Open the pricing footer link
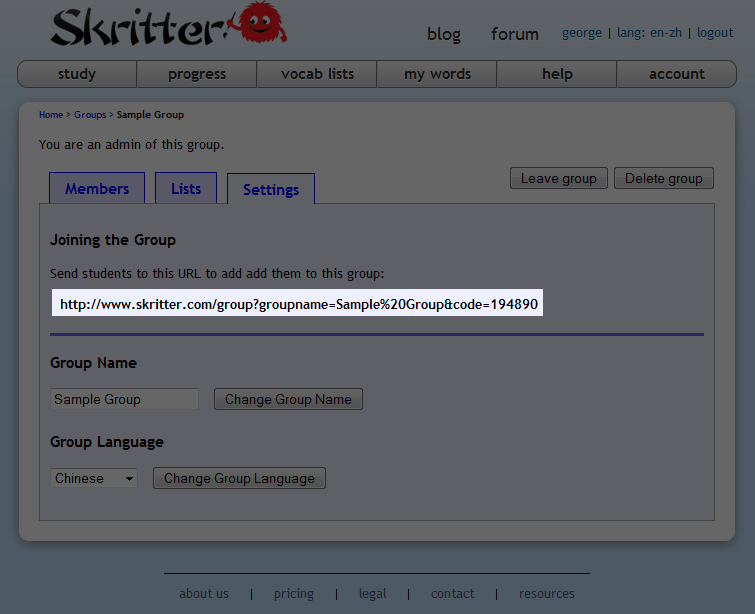 pos(294,594)
